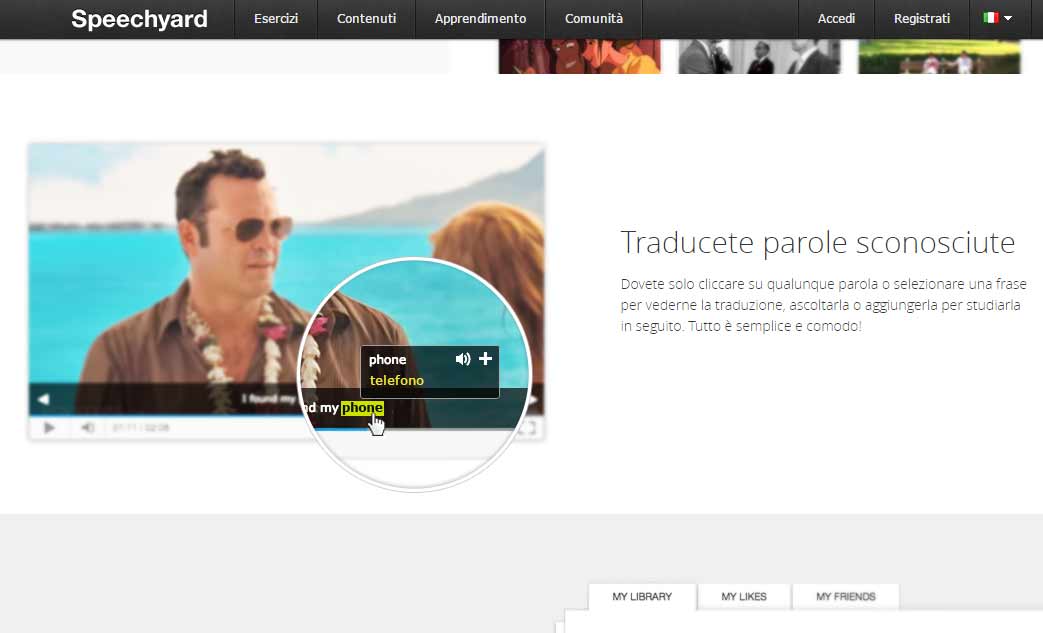Open the Esercizi menu

(x=276, y=19)
